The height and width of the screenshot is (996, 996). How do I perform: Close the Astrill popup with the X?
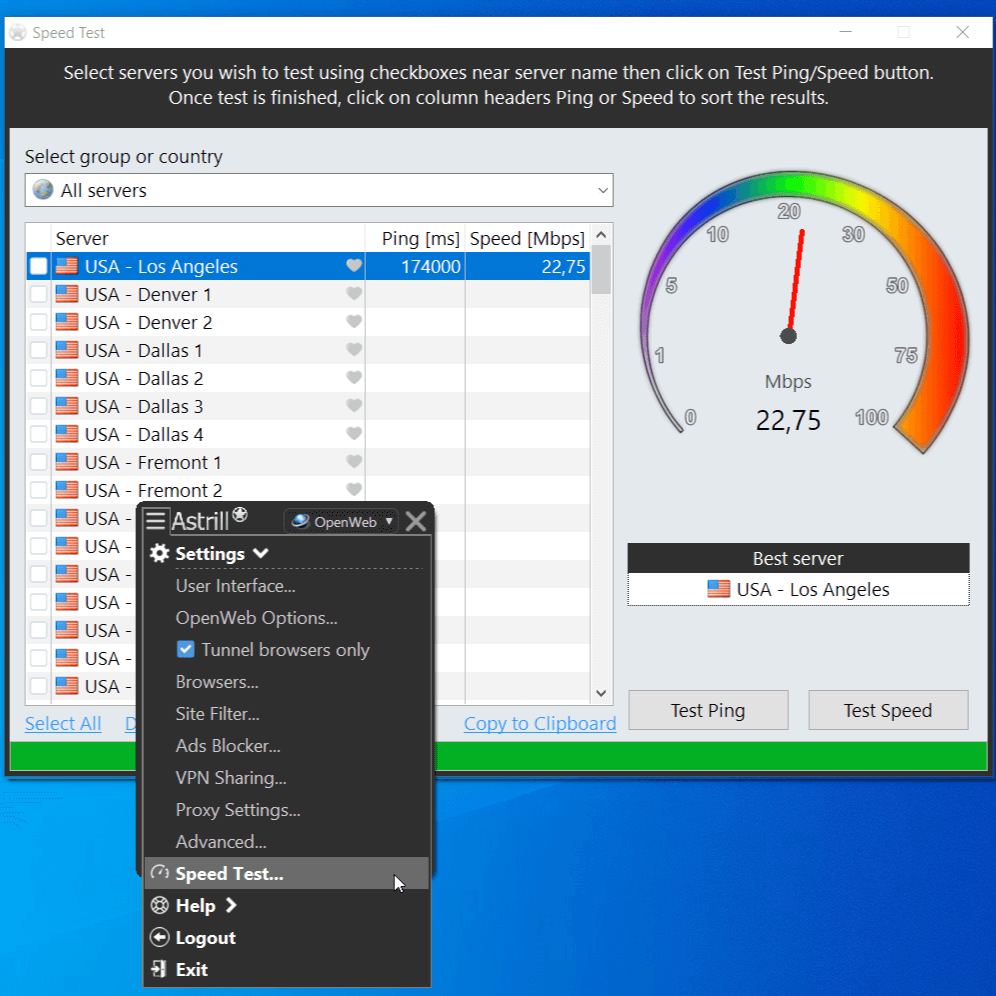click(416, 522)
